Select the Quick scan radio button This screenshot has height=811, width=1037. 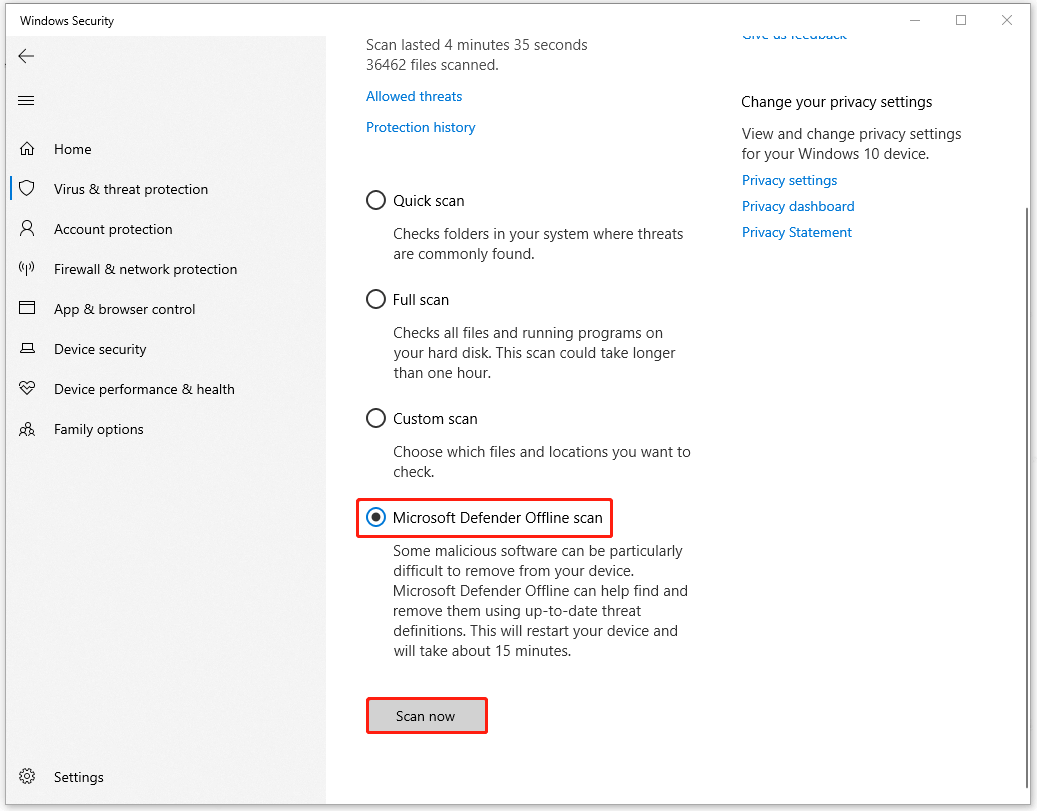375,200
